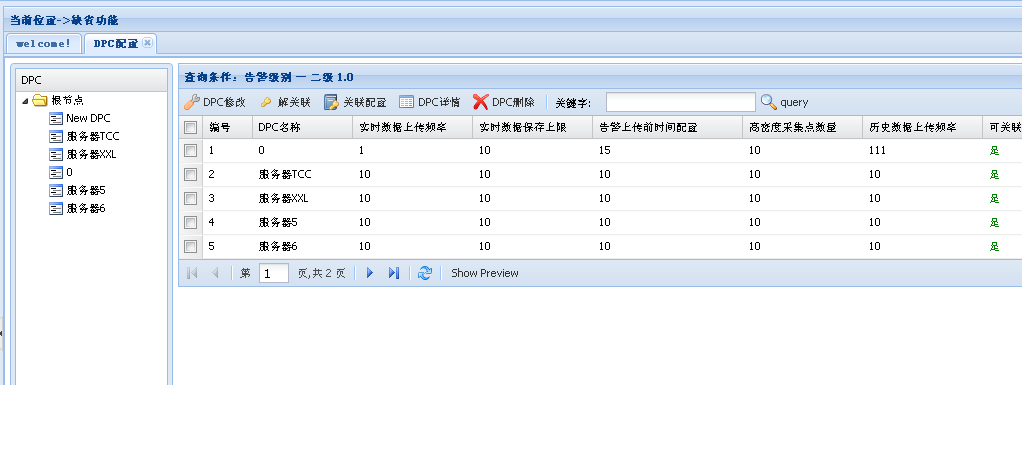Sort by 告警上传前时间配置 column header
This screenshot has width=1022, height=450.
[x=667, y=127]
